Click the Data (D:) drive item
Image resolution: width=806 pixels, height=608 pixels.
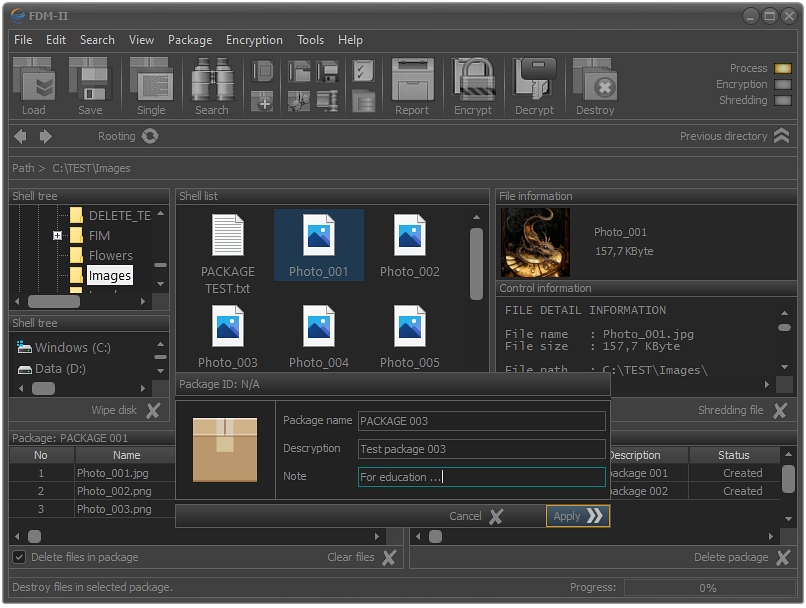click(52, 369)
